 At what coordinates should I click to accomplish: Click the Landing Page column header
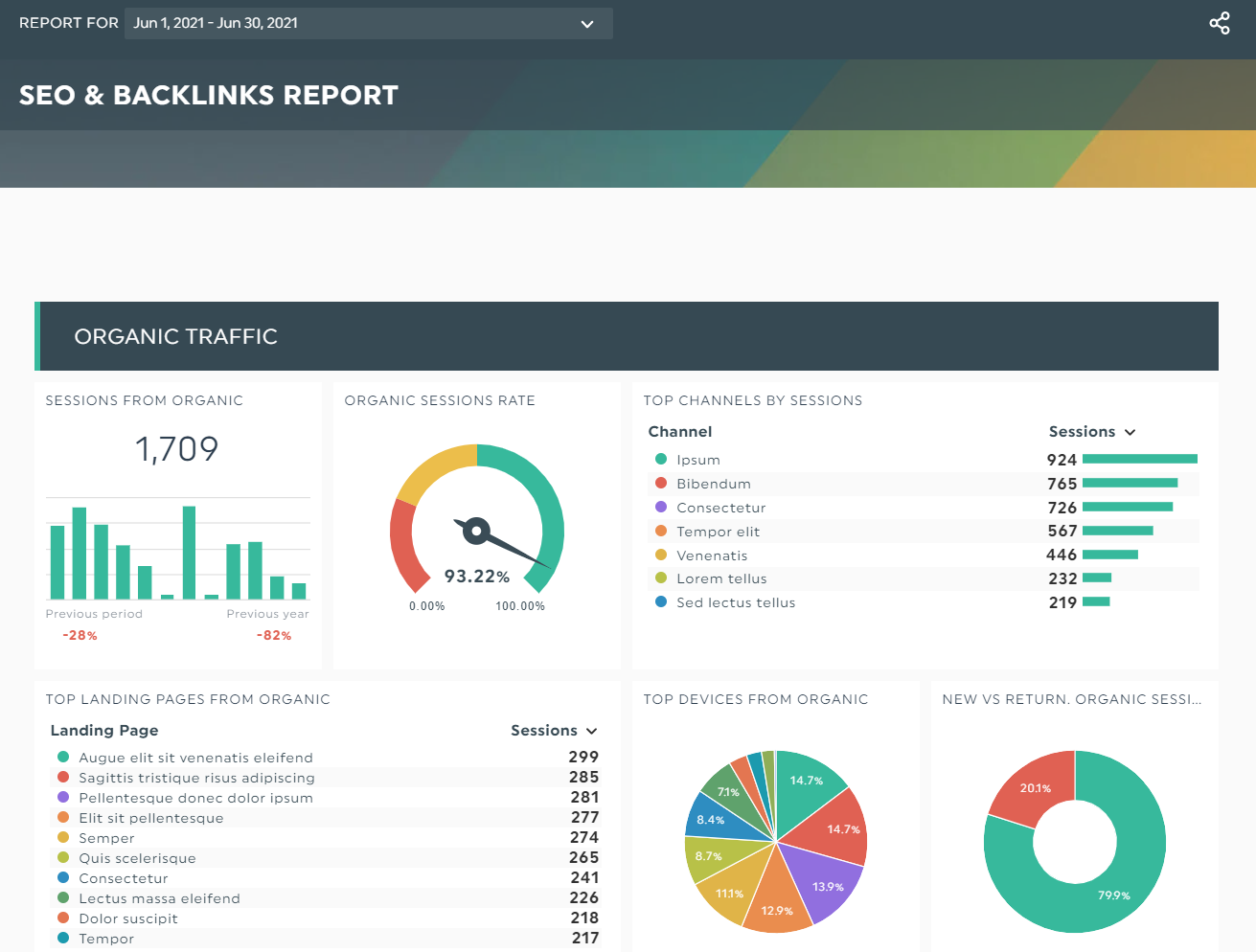tap(104, 731)
